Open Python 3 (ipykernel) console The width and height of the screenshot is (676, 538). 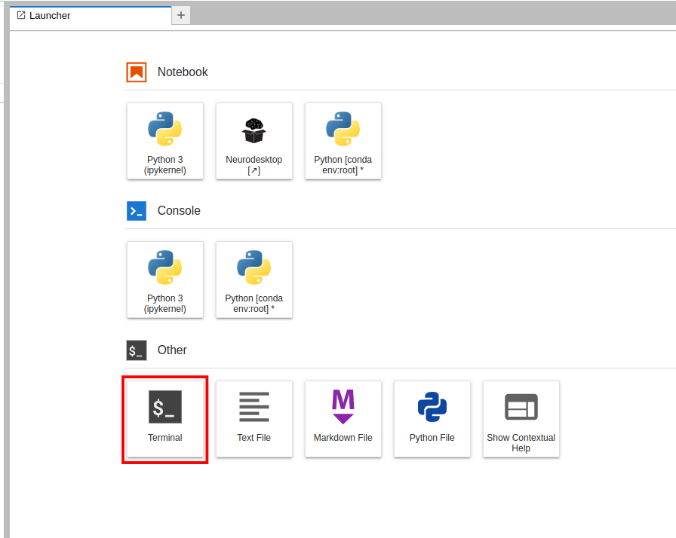pos(165,279)
